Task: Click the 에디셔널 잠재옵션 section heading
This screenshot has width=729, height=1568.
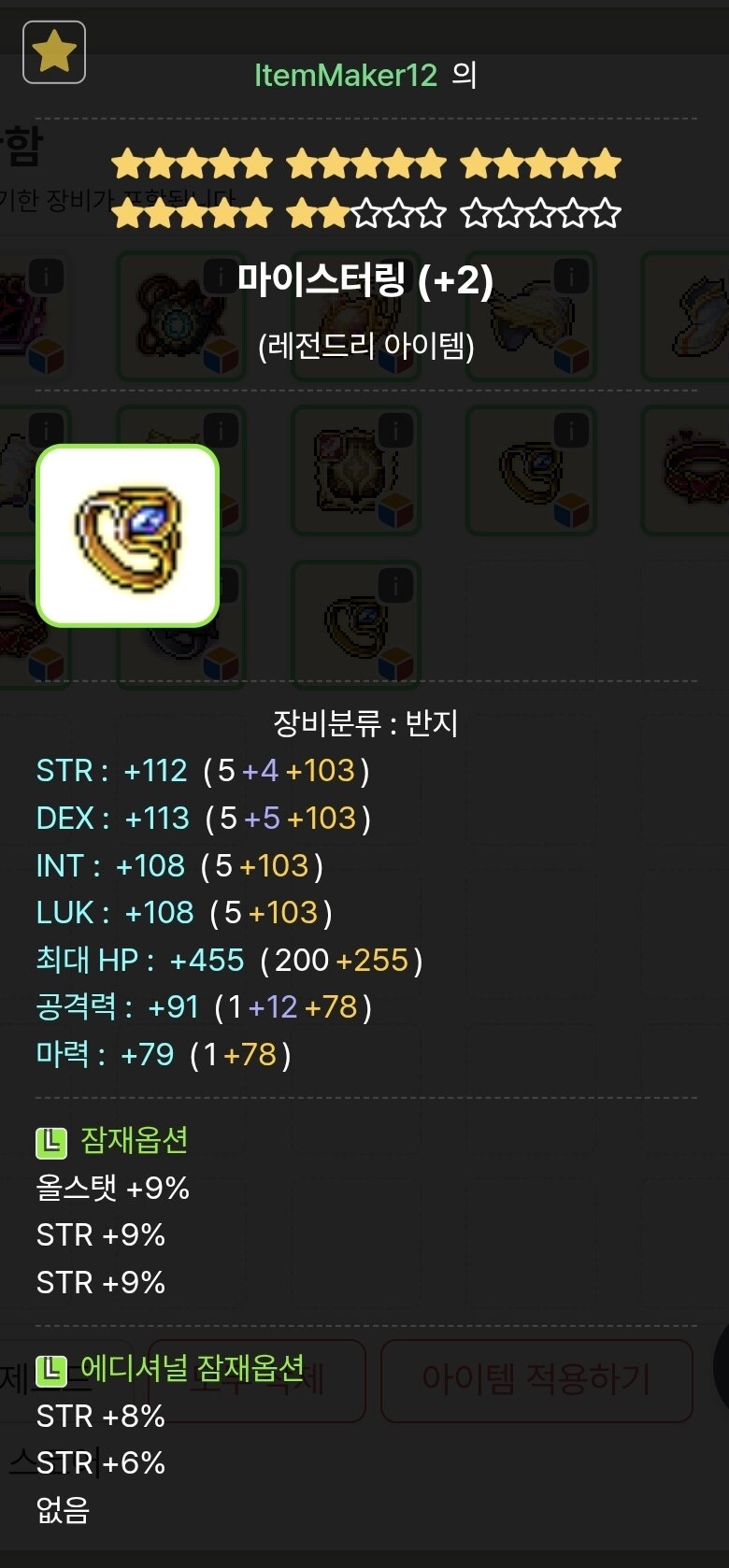Action: point(193,1368)
